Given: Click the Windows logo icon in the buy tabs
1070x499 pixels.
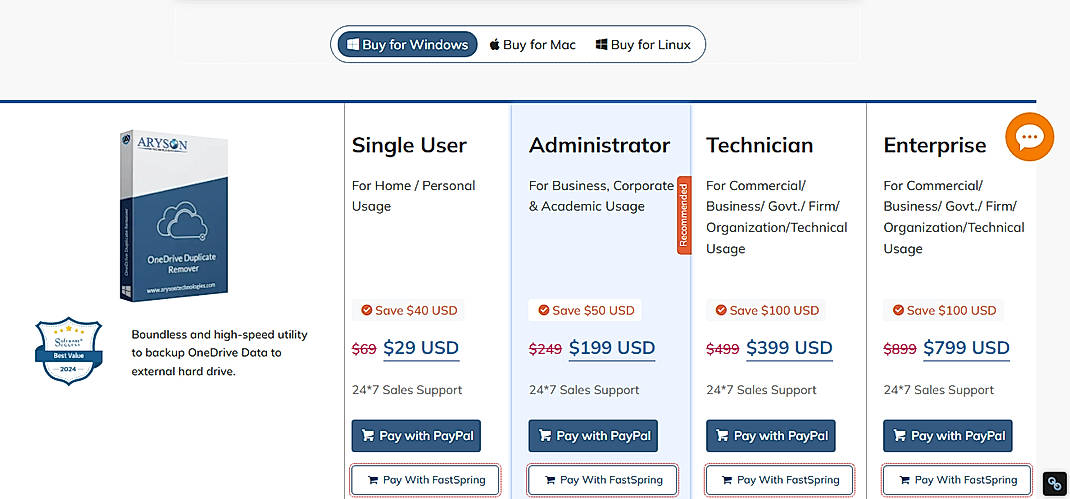Looking at the screenshot, I should [353, 44].
